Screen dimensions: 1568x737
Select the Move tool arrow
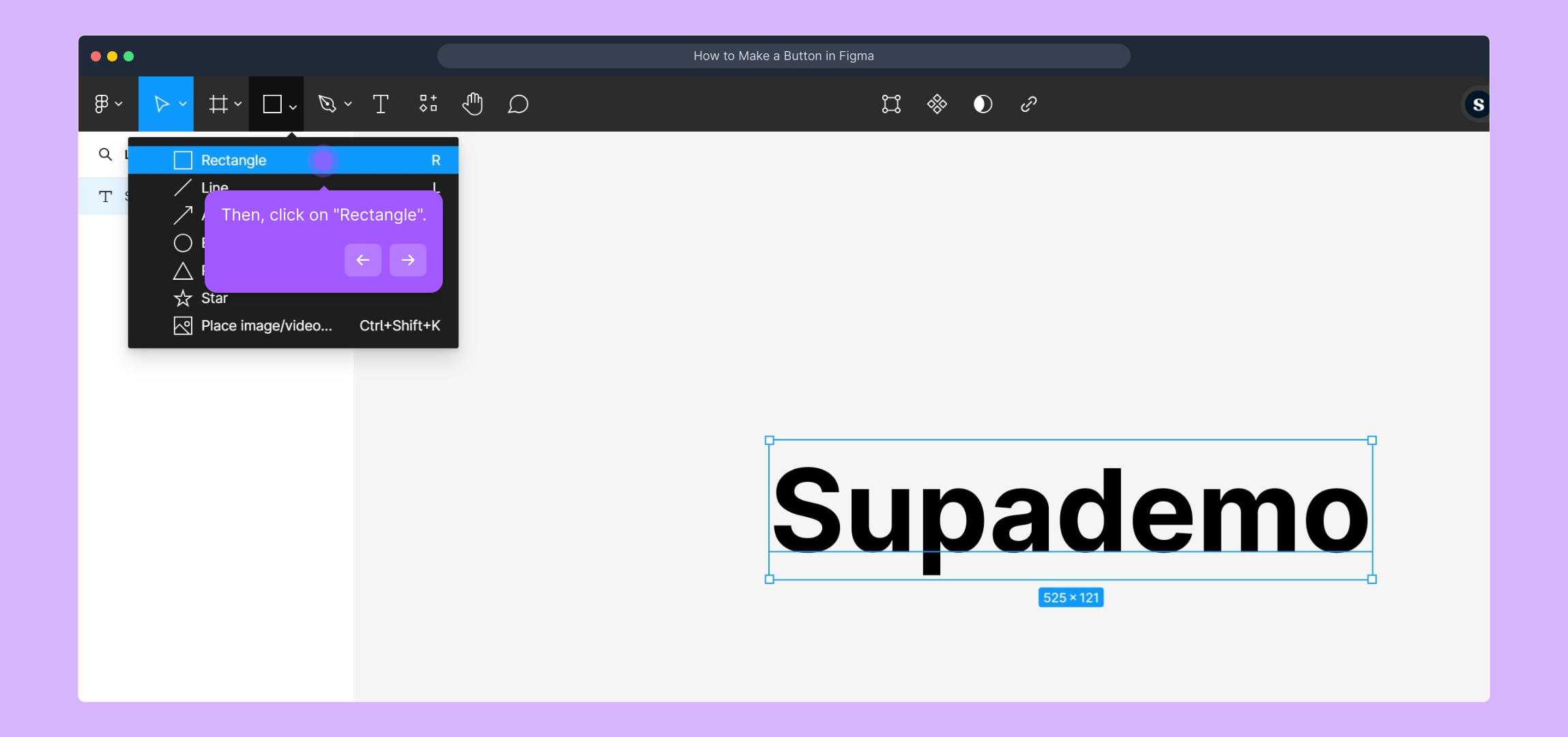(x=161, y=104)
